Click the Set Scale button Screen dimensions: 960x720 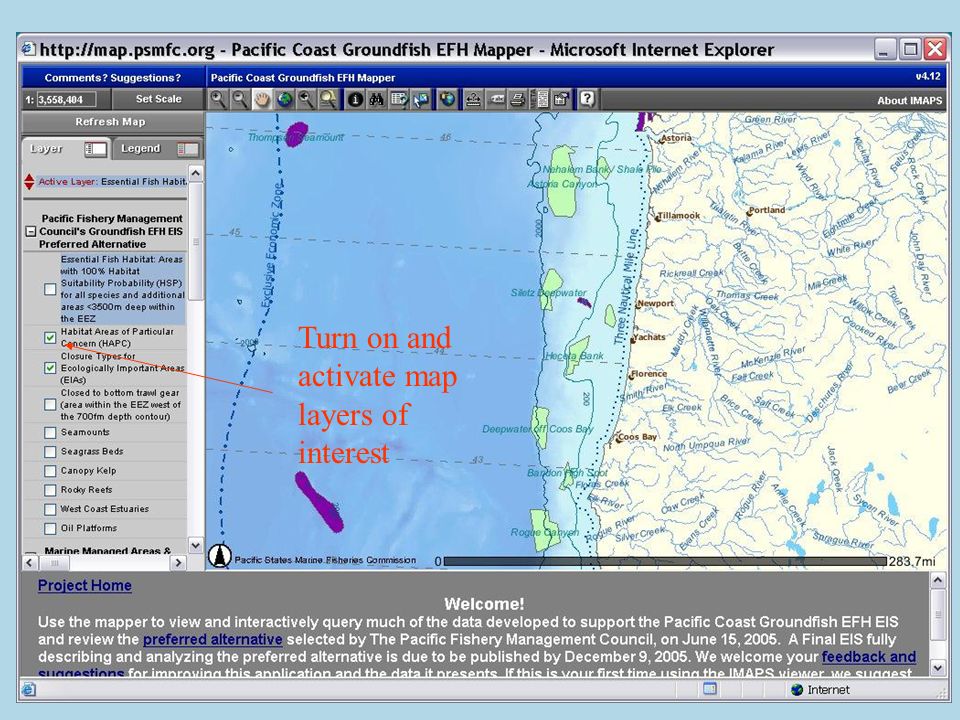(158, 99)
